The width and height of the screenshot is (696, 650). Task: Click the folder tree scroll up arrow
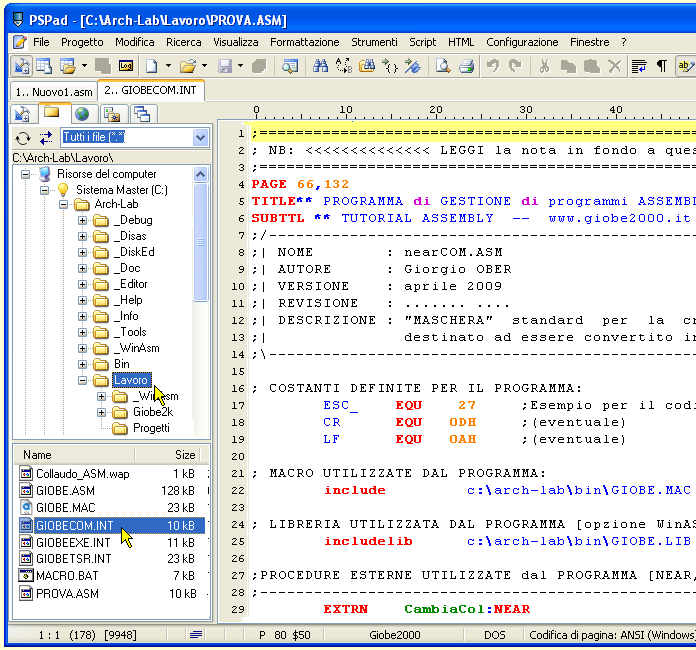coord(200,174)
